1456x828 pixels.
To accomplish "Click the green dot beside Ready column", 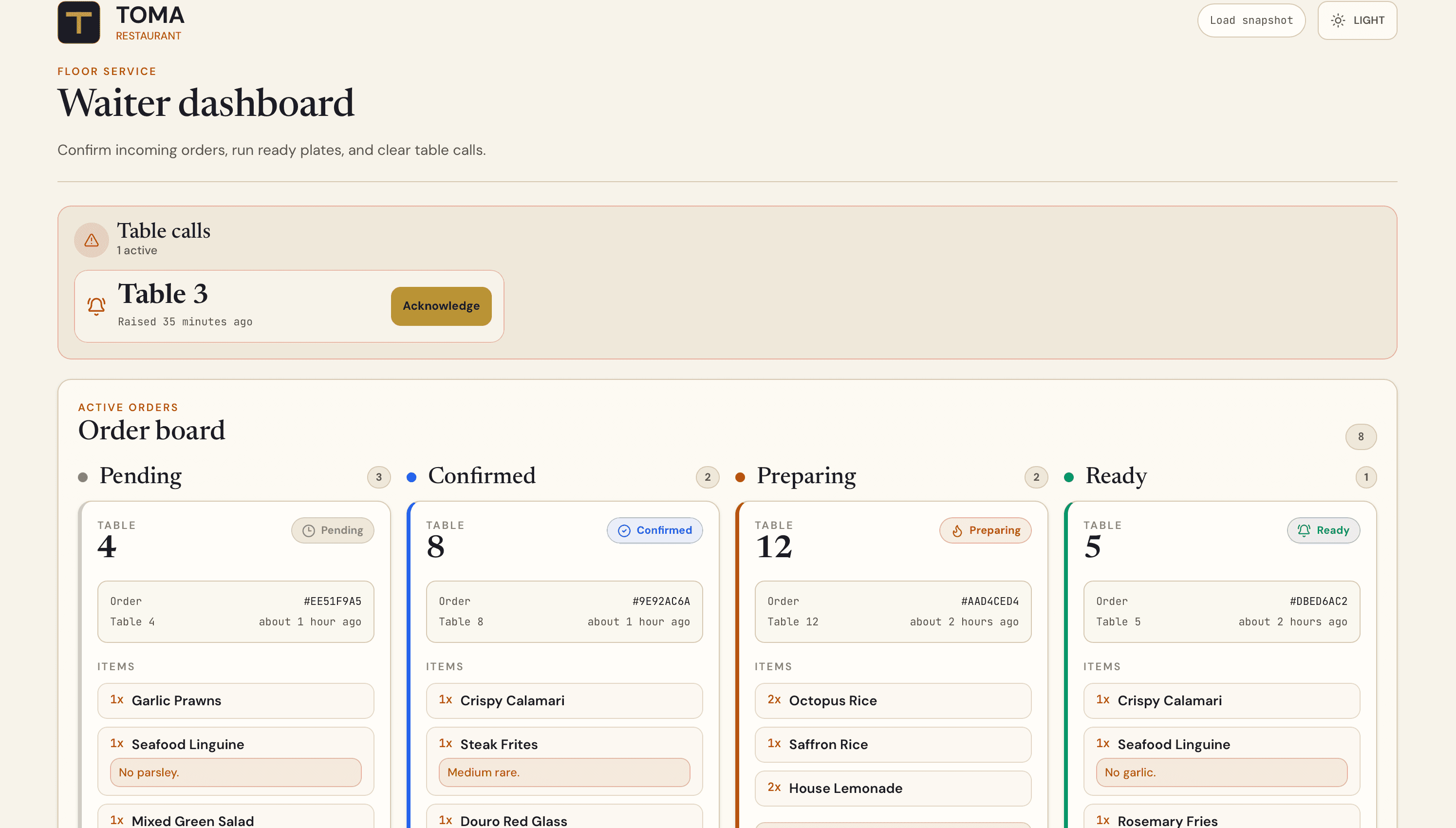I will 1069,477.
